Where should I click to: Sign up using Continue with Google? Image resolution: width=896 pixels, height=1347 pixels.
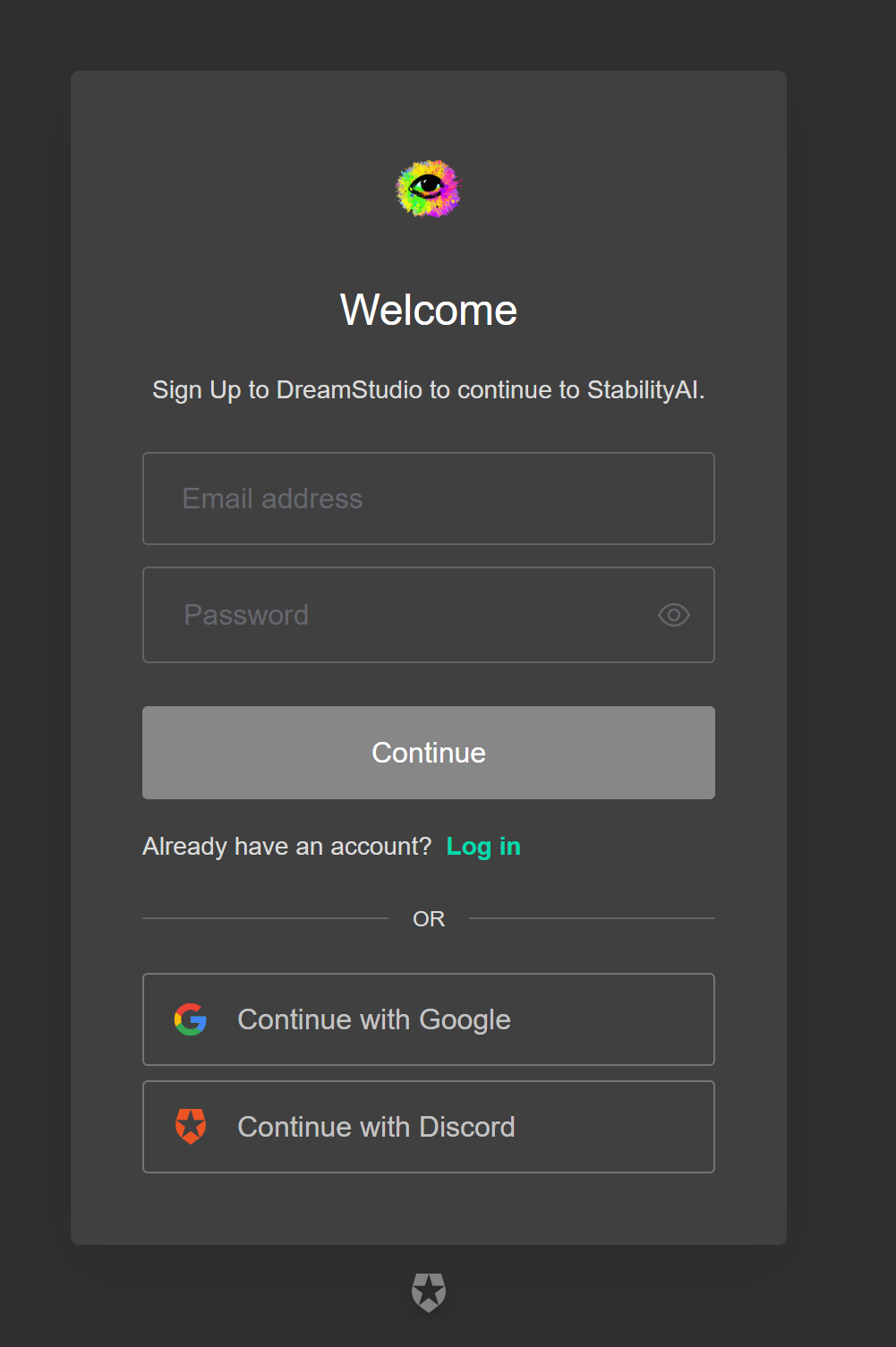pos(429,1019)
